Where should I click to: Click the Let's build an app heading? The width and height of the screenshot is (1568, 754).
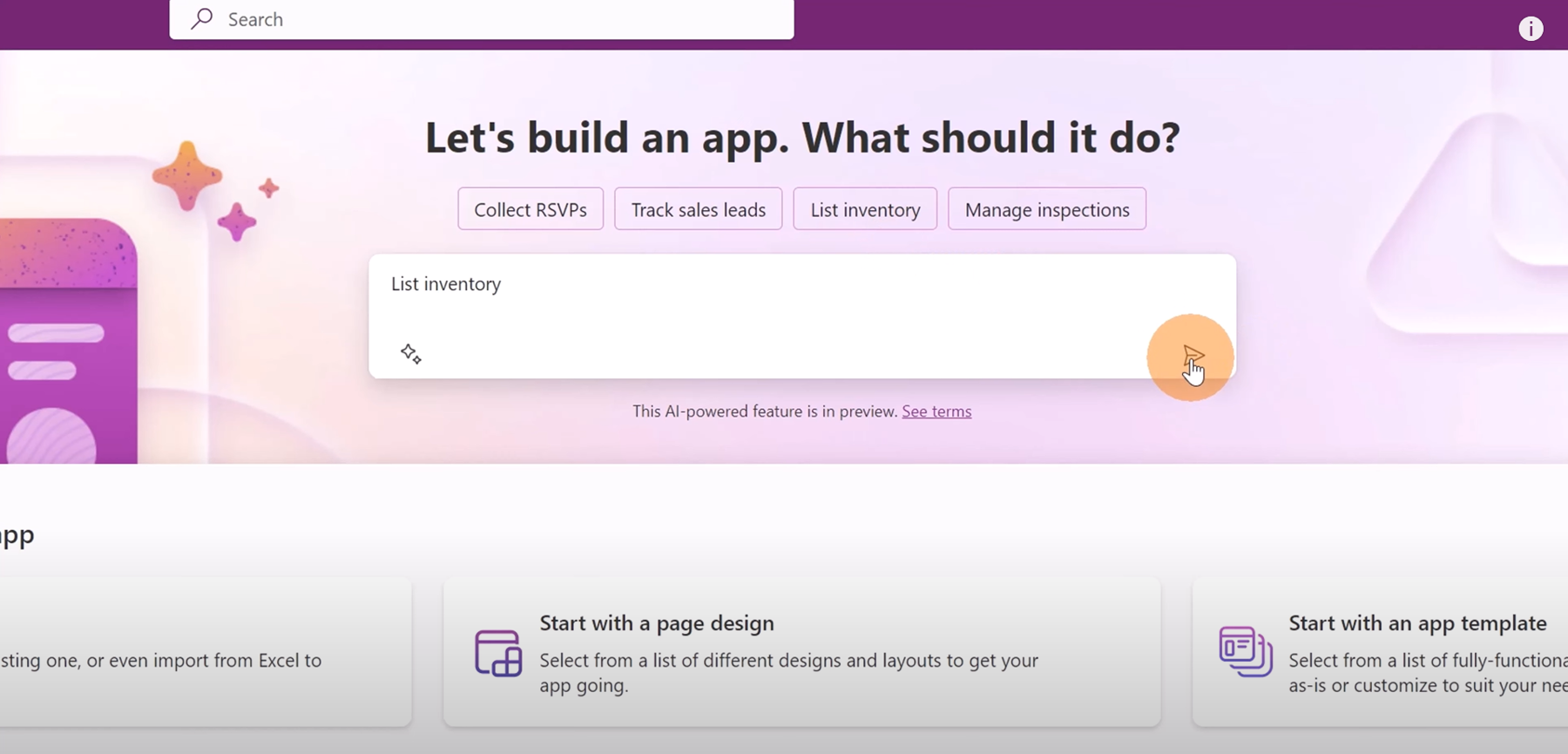point(801,138)
